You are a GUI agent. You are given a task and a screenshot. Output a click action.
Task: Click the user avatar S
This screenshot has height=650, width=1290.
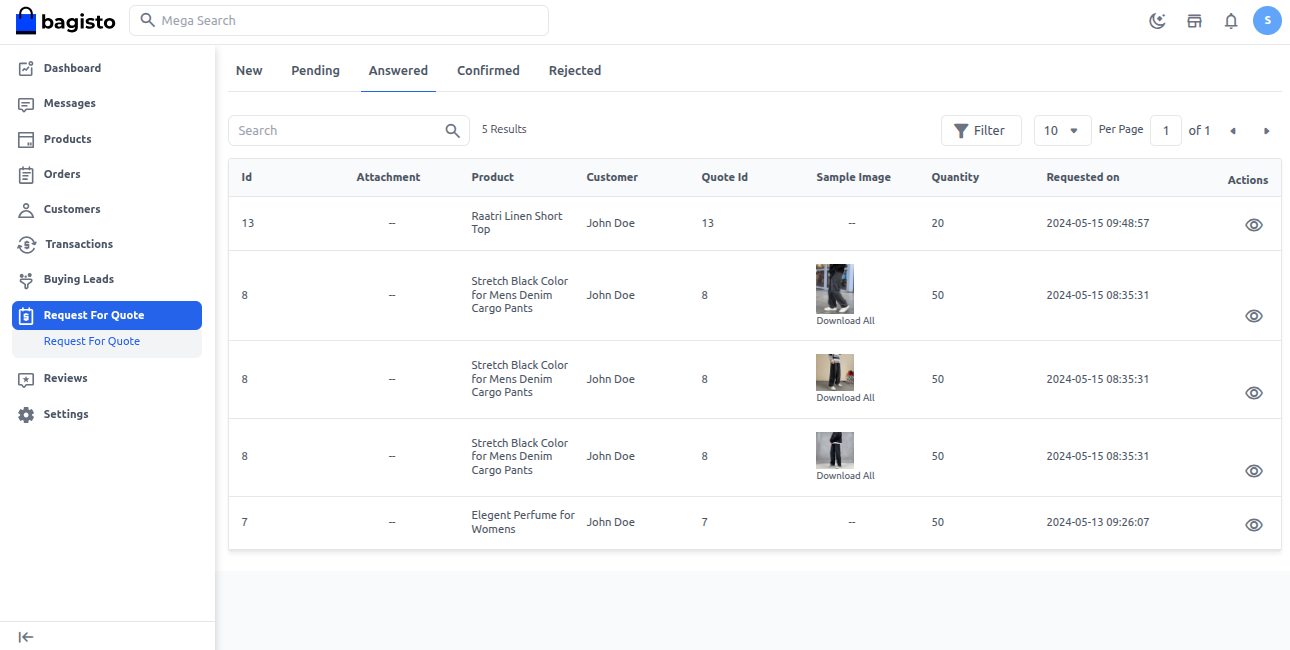coord(1267,20)
